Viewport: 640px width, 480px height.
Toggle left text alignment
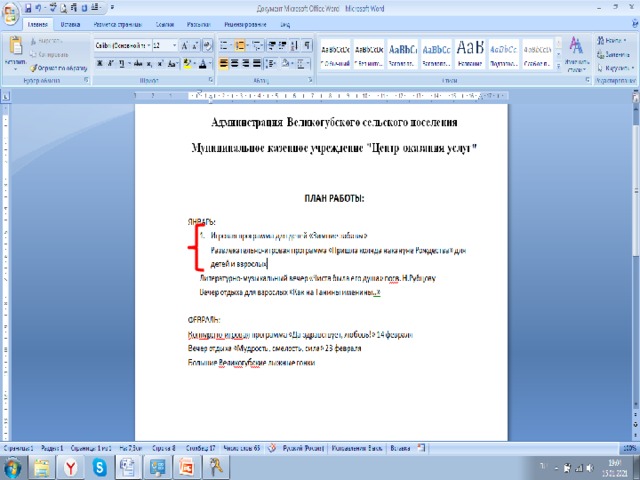(223, 63)
